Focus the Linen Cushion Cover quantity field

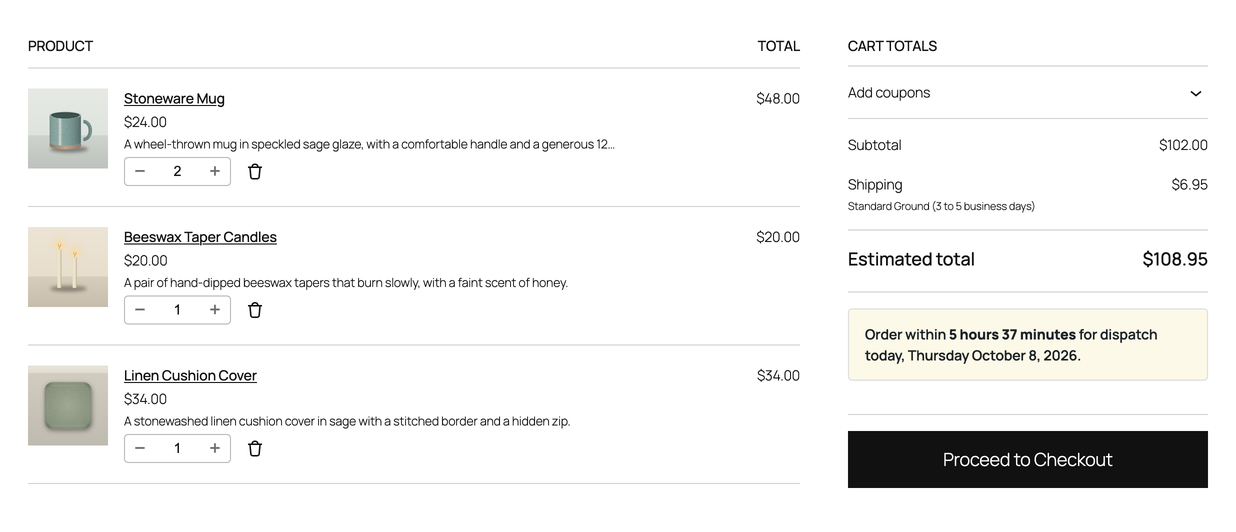(177, 449)
